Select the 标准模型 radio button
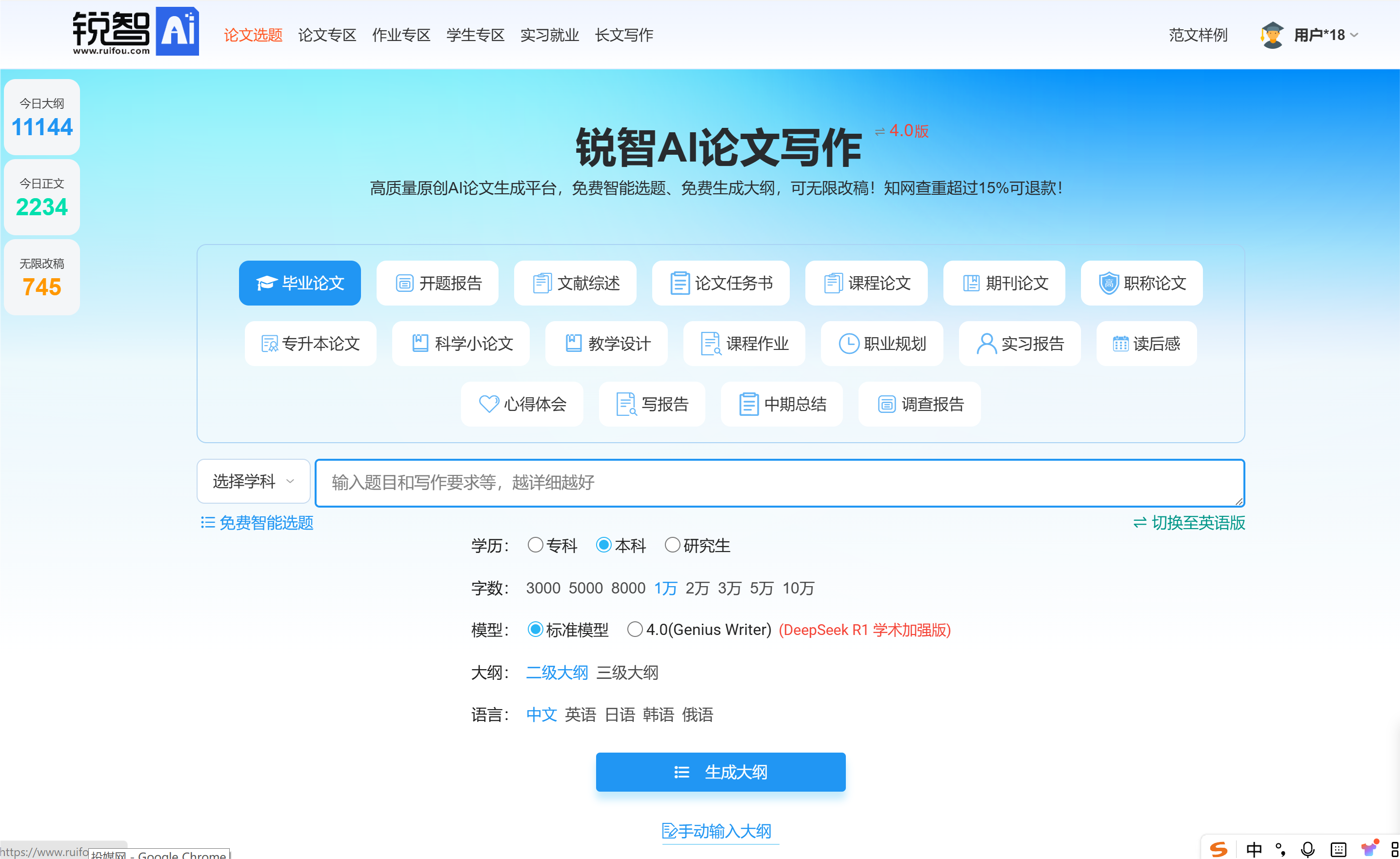 coord(535,629)
